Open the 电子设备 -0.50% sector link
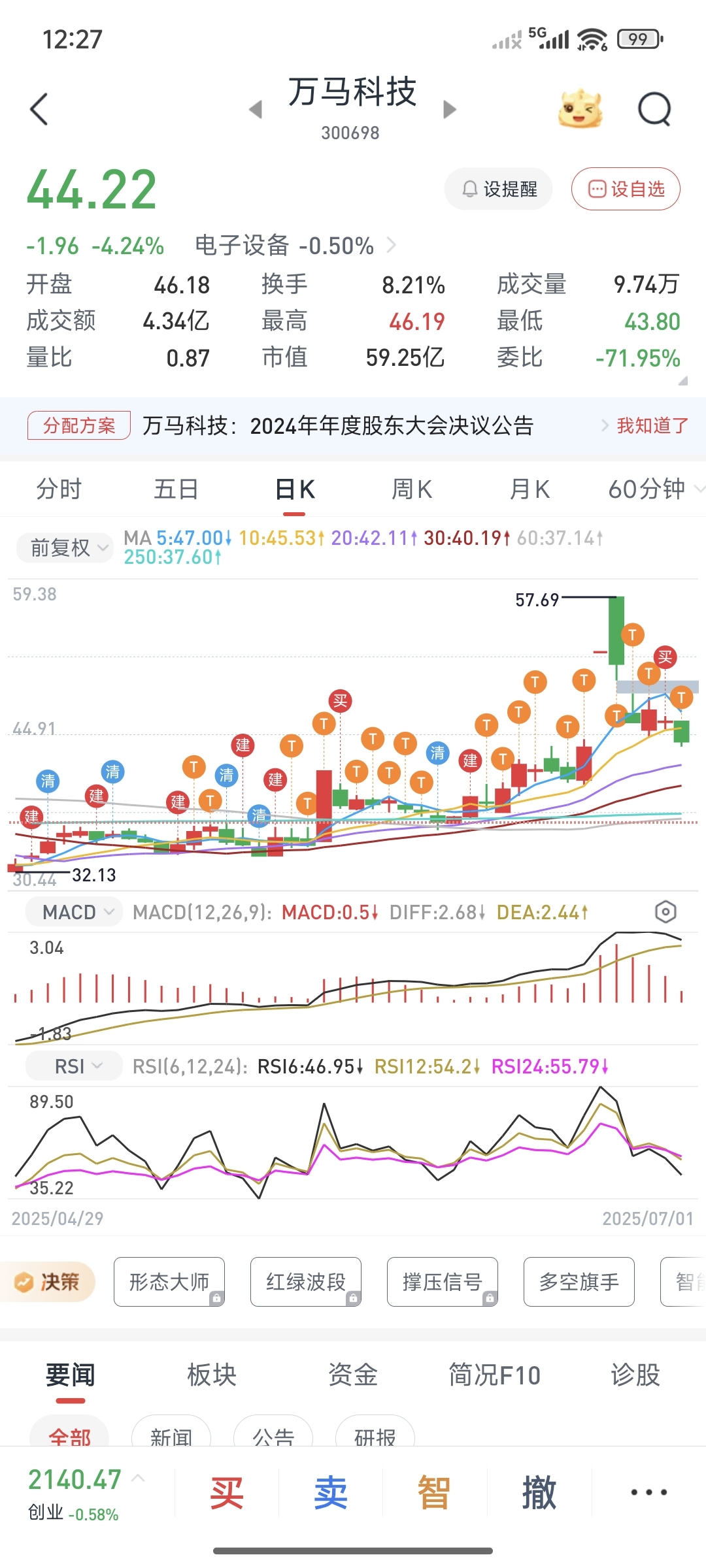Screen dimensions: 706x1568 (x=295, y=246)
